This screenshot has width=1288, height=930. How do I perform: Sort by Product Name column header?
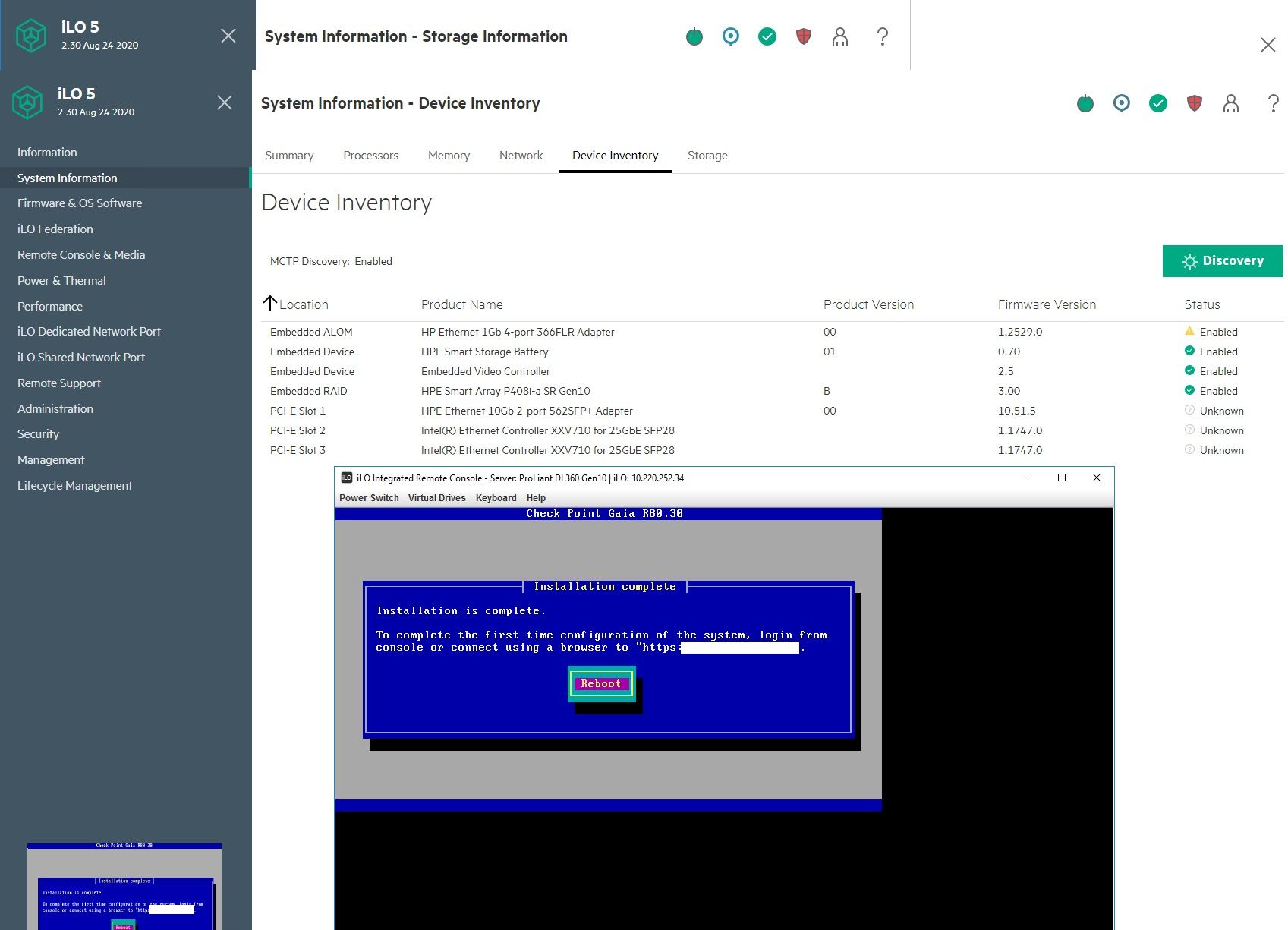pos(461,304)
